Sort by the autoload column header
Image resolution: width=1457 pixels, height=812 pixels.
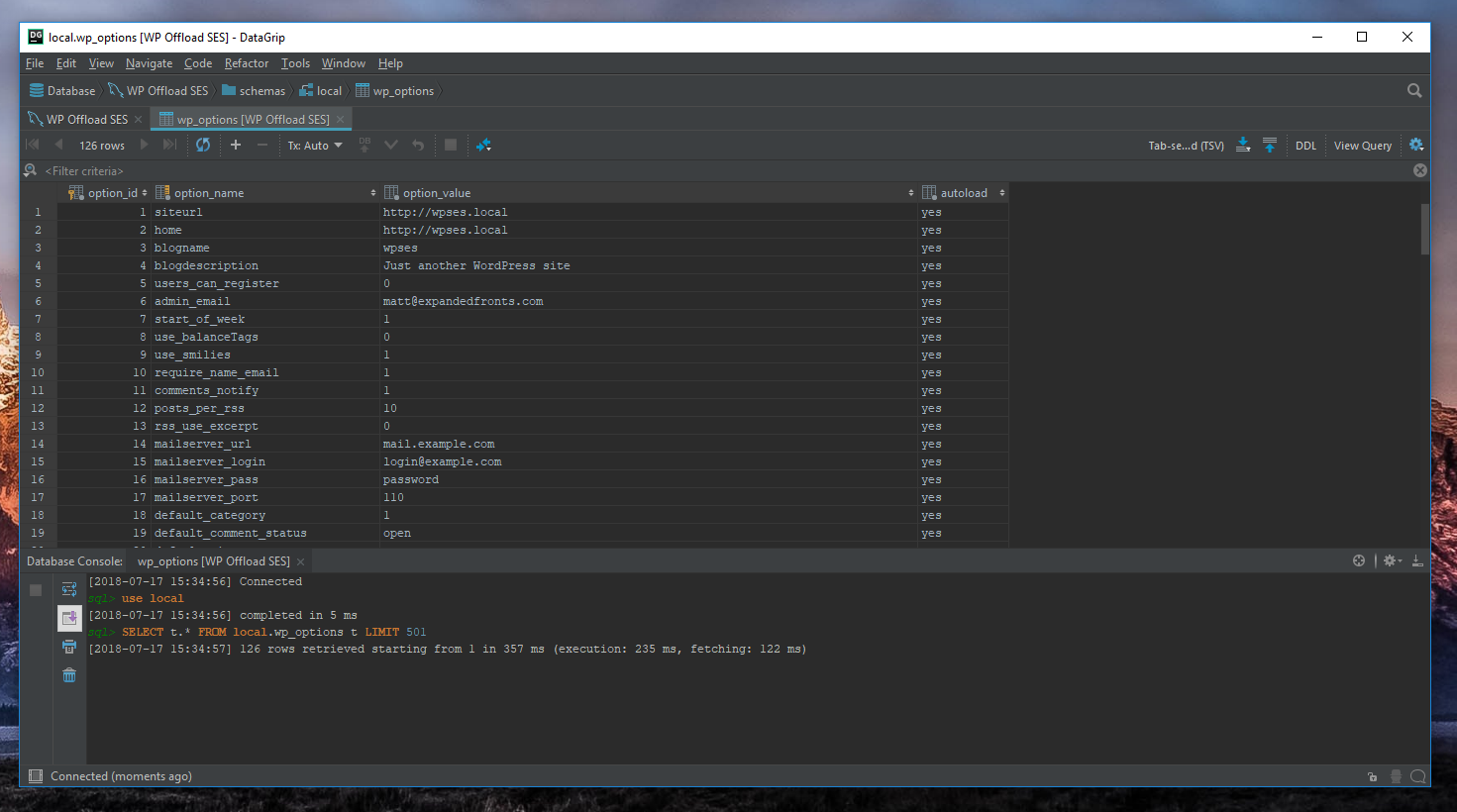point(964,193)
